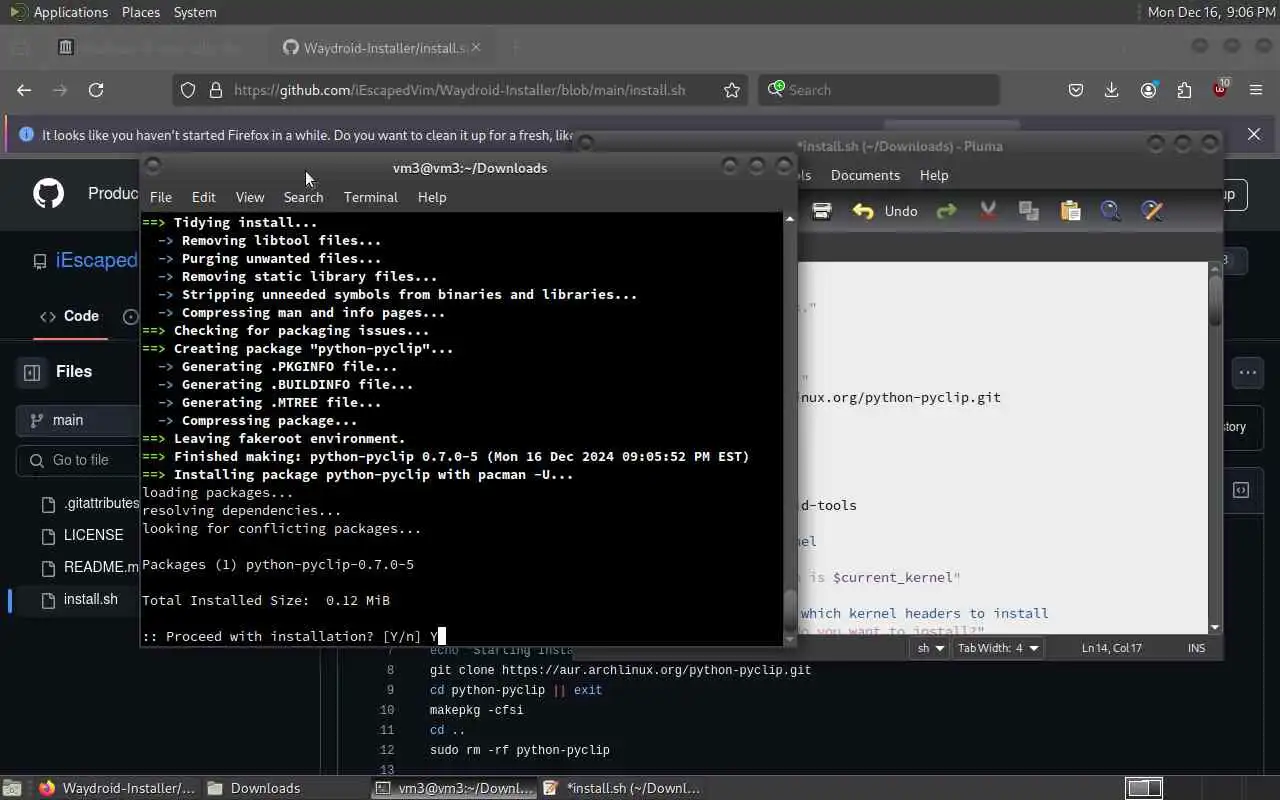Image resolution: width=1280 pixels, height=800 pixels.
Task: Open terminal View menu
Action: [250, 197]
